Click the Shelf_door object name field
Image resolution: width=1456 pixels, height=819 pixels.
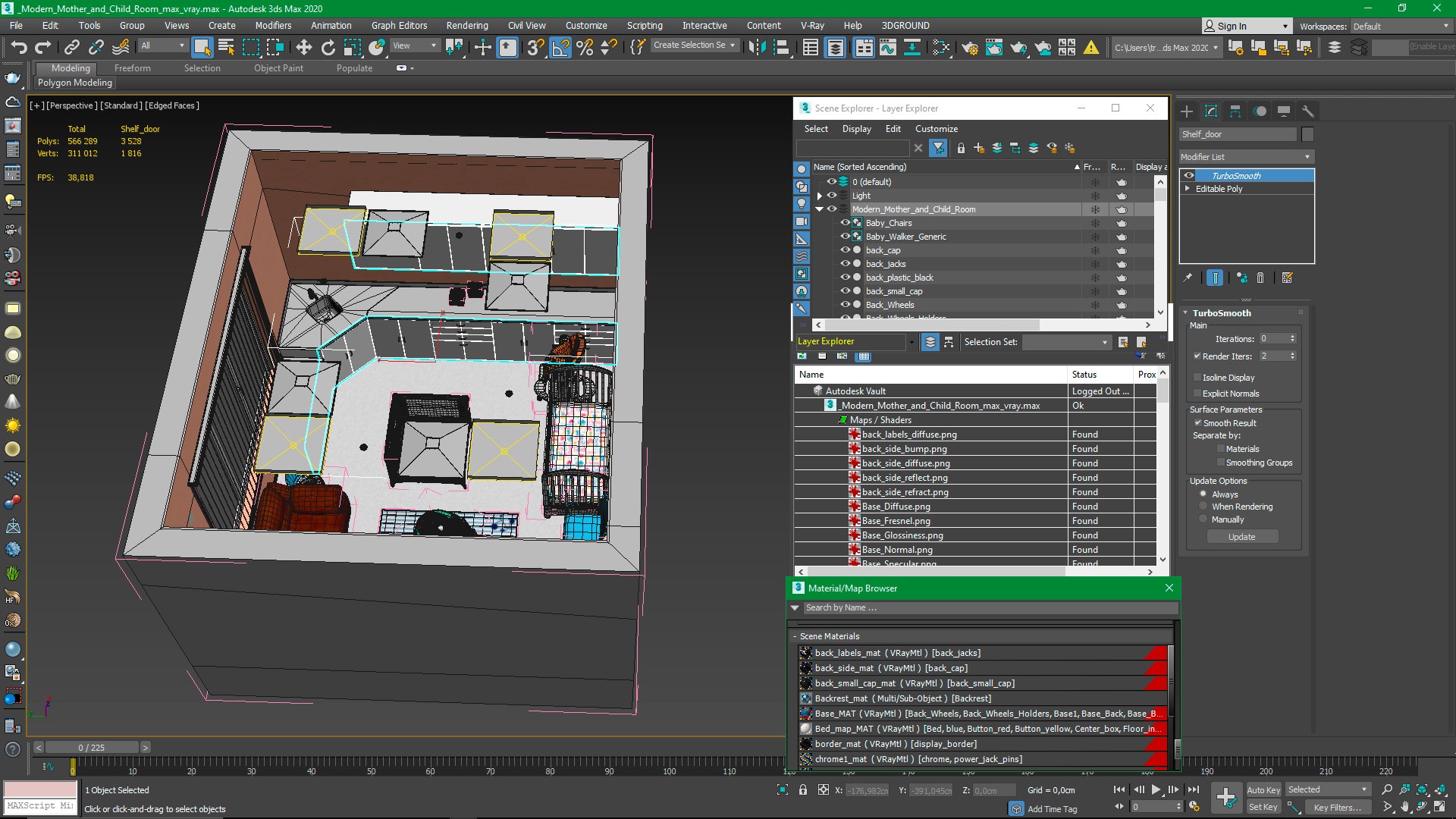coord(1238,134)
